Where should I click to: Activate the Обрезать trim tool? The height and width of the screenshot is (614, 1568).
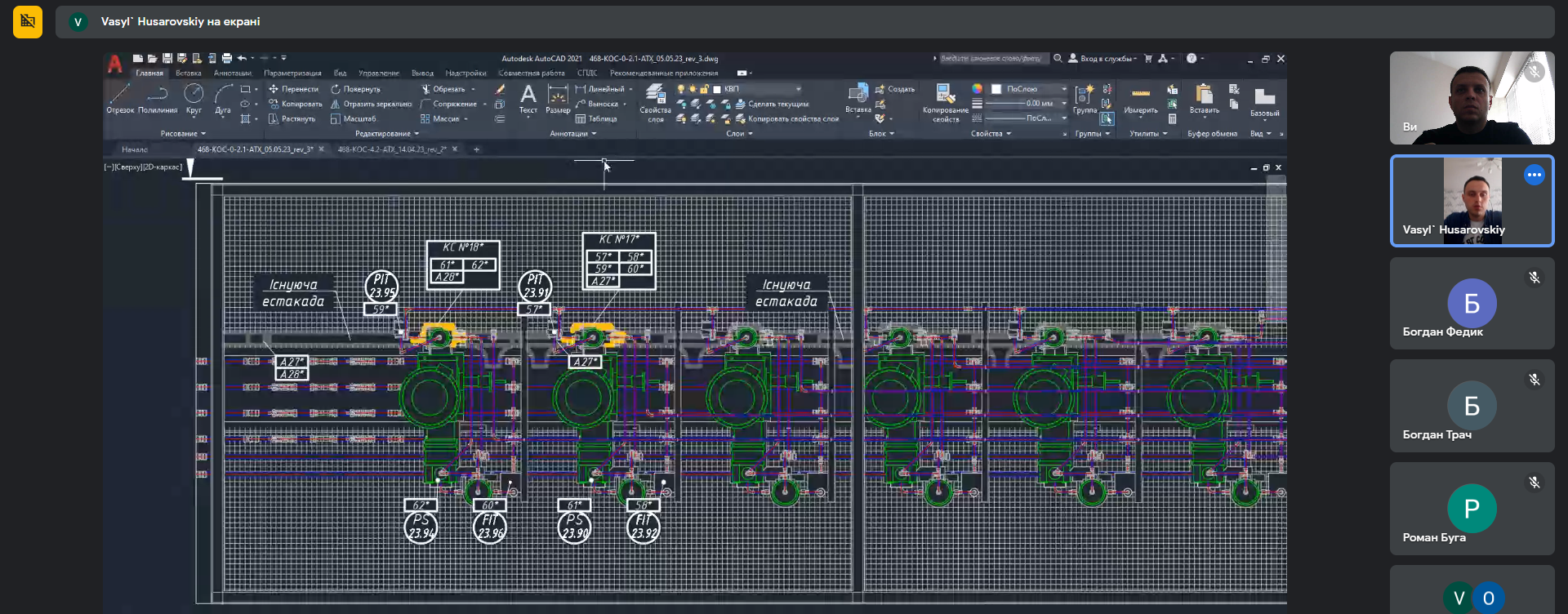tap(443, 89)
